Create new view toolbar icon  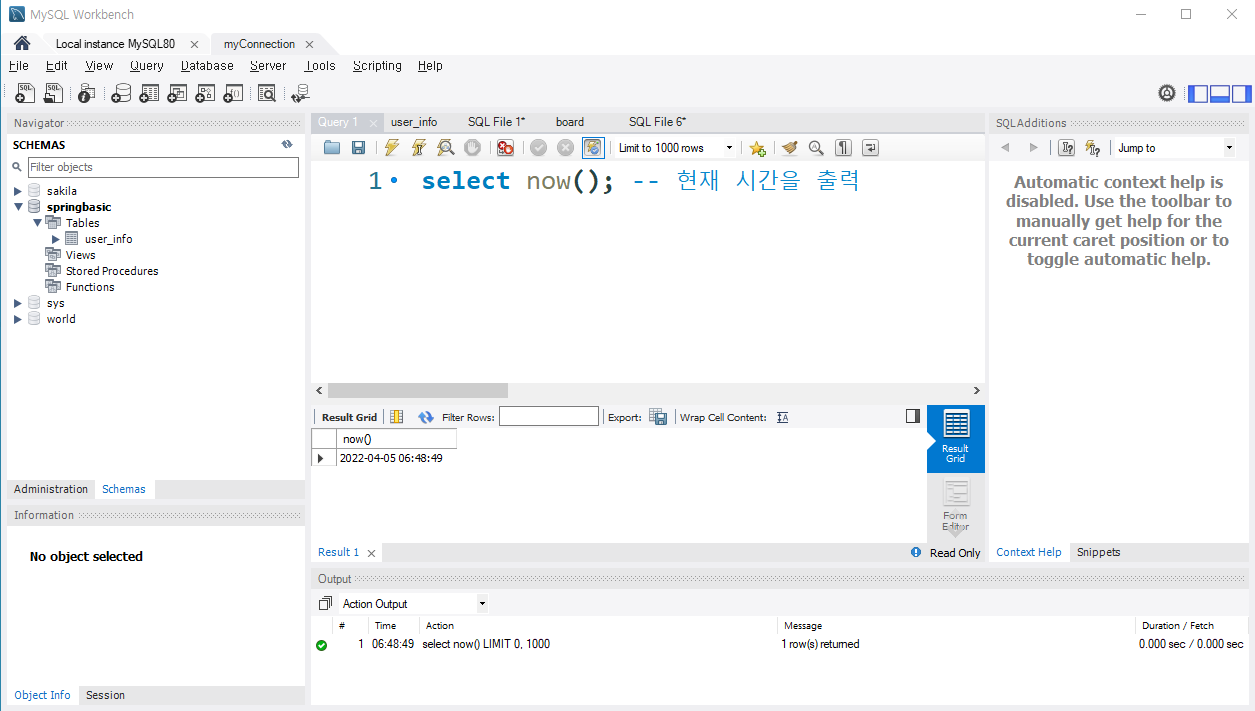(x=177, y=93)
